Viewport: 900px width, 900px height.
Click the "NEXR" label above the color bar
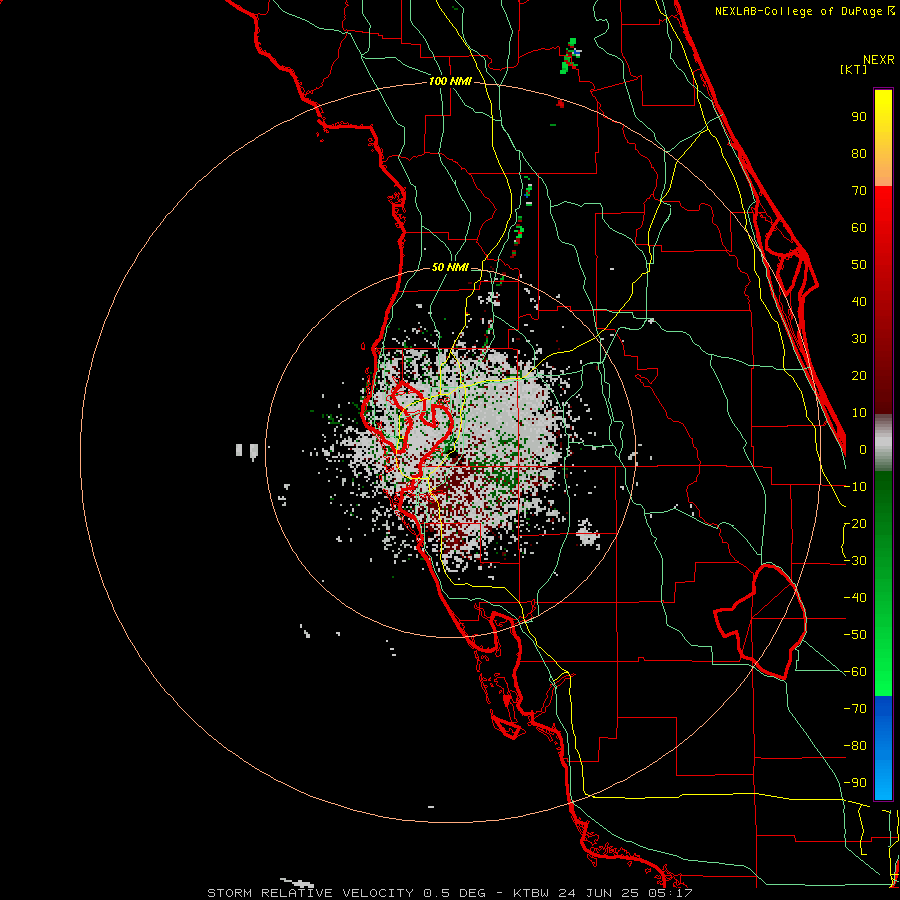point(879,60)
